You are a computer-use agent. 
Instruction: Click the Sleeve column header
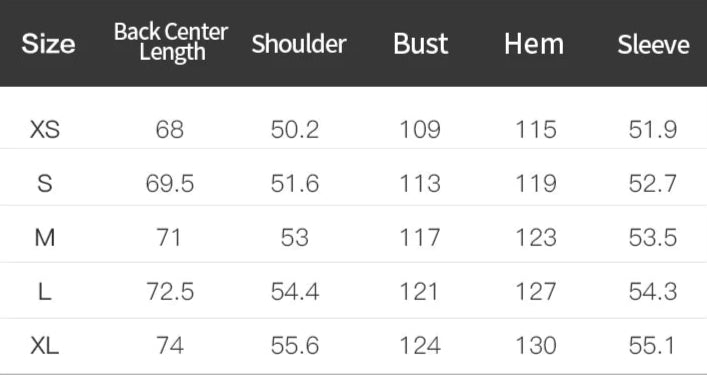coord(653,45)
